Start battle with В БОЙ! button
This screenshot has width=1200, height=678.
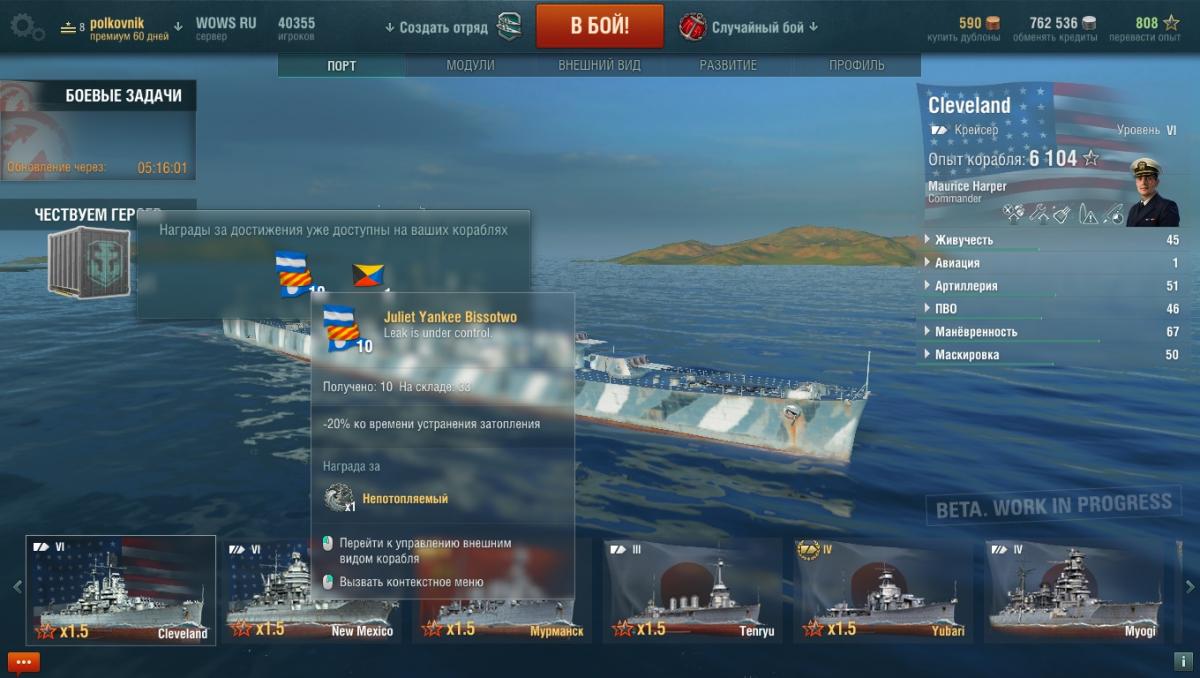click(600, 26)
